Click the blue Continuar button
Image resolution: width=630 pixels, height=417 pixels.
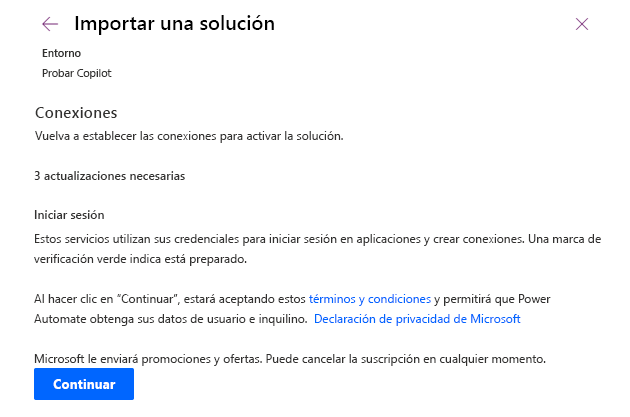tap(84, 384)
